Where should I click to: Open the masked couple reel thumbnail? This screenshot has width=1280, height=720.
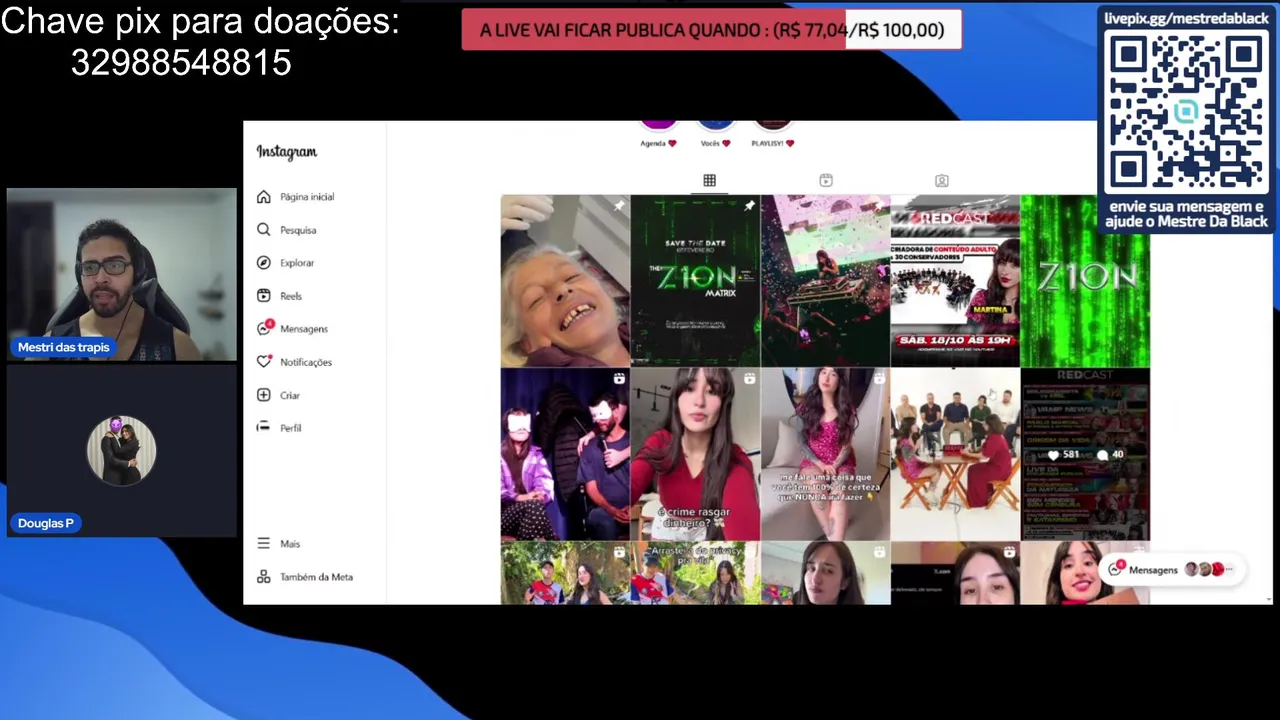(565, 454)
